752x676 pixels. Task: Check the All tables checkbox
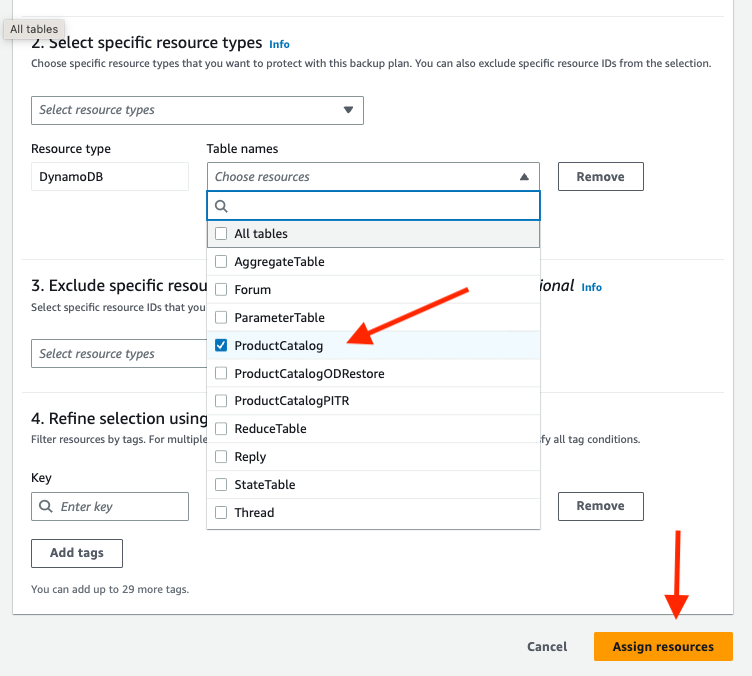pyautogui.click(x=221, y=233)
